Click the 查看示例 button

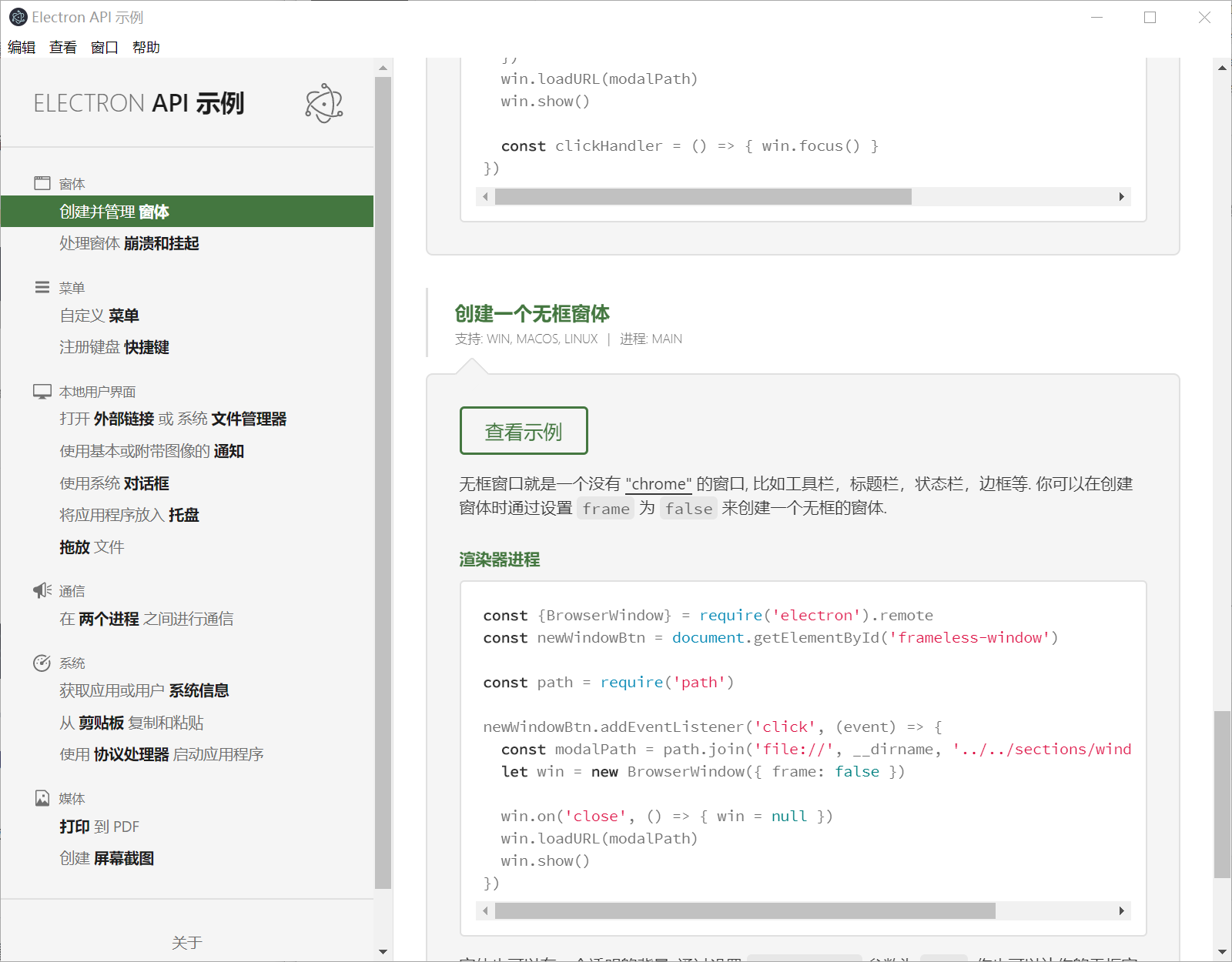(524, 431)
